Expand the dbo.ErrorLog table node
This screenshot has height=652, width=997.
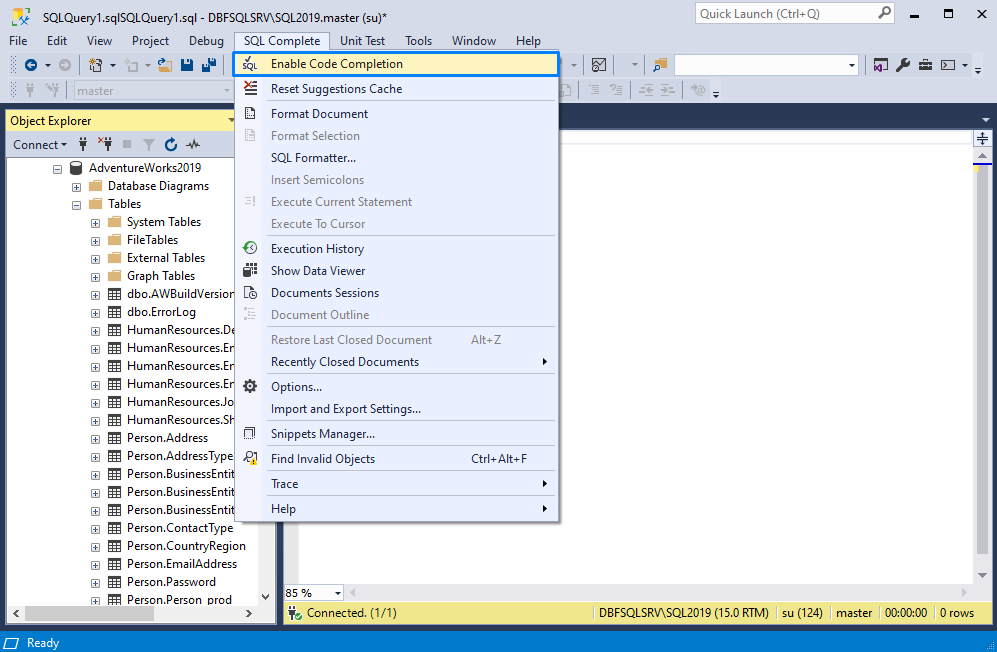point(95,313)
